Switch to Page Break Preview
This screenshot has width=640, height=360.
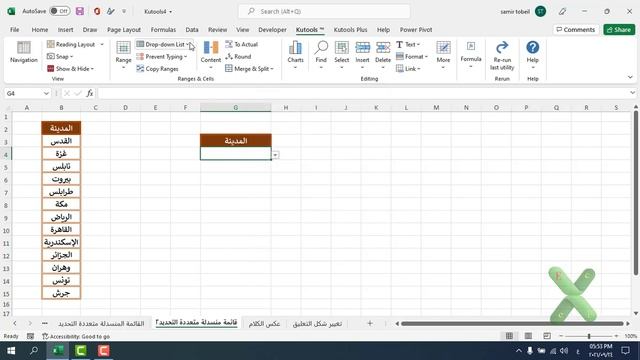point(547,336)
